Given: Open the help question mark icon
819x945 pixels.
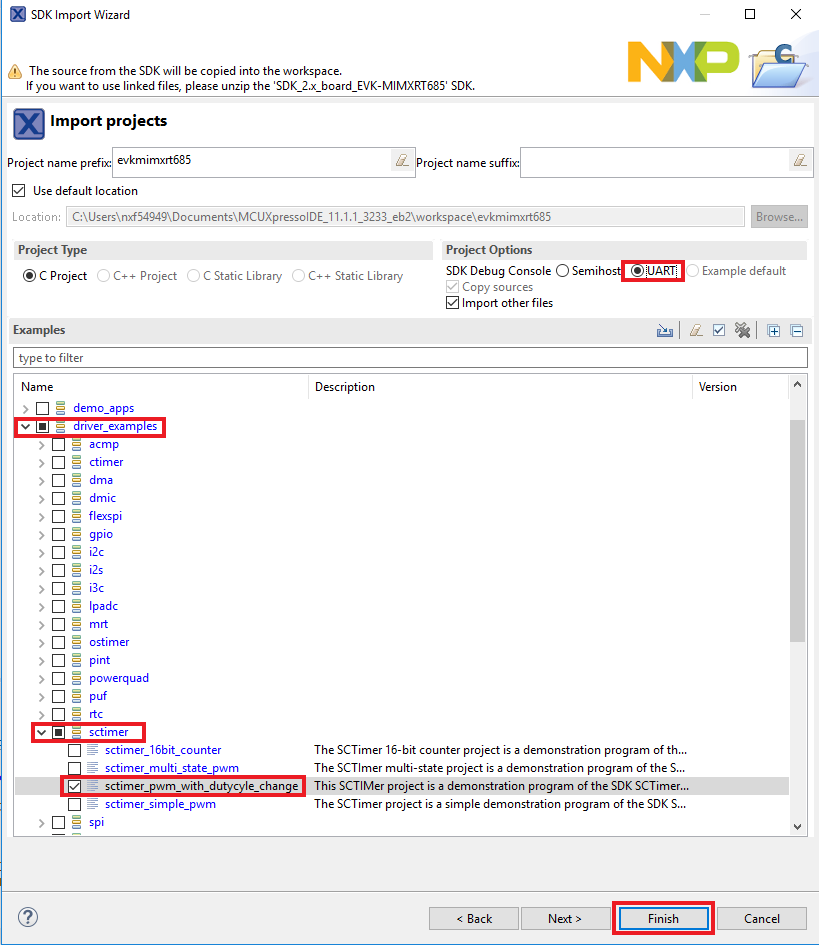Looking at the screenshot, I should pyautogui.click(x=28, y=917).
